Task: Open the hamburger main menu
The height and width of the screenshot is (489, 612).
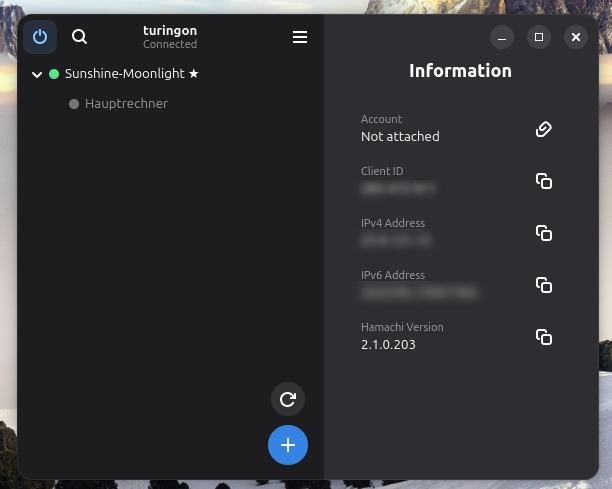Action: [300, 37]
